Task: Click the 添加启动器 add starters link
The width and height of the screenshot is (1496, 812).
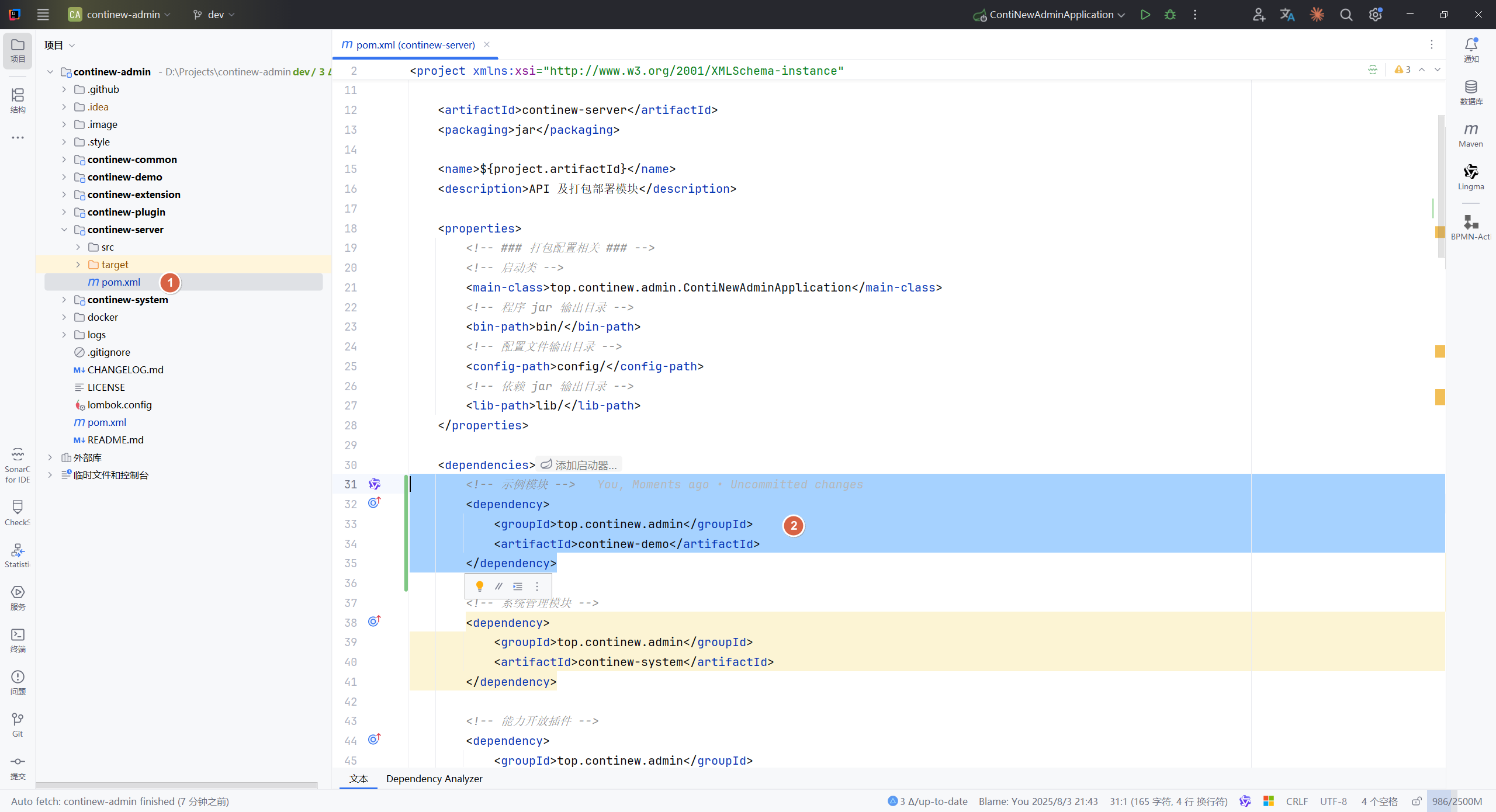Action: click(x=579, y=465)
